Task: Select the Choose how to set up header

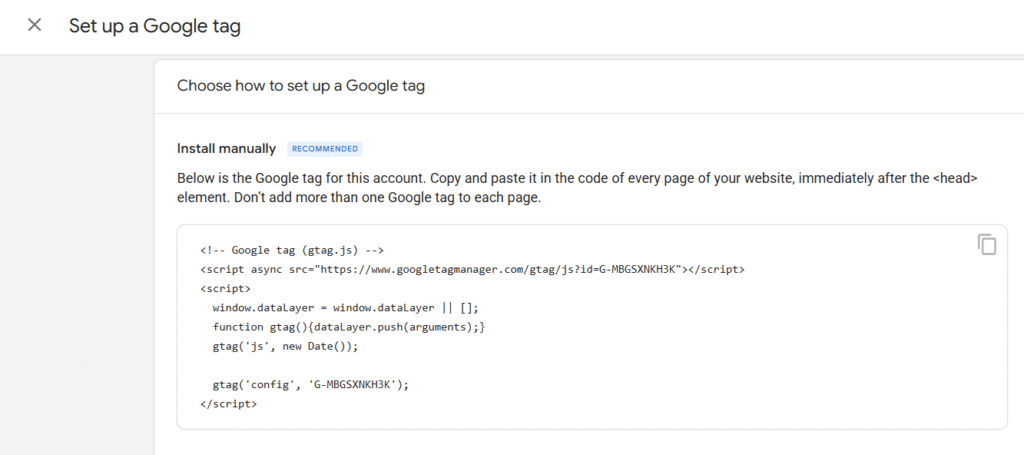Action: pyautogui.click(x=301, y=86)
